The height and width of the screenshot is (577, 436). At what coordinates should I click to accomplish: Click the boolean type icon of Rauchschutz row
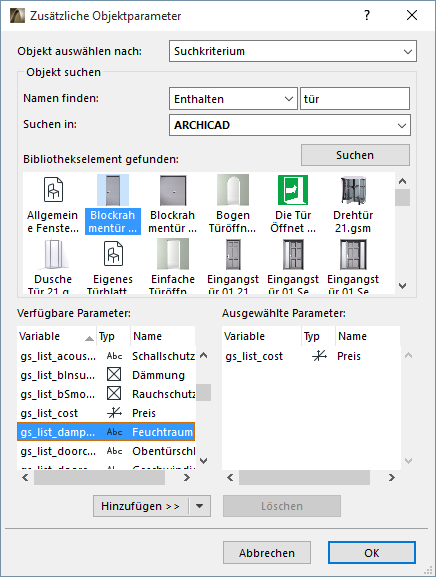(x=114, y=394)
